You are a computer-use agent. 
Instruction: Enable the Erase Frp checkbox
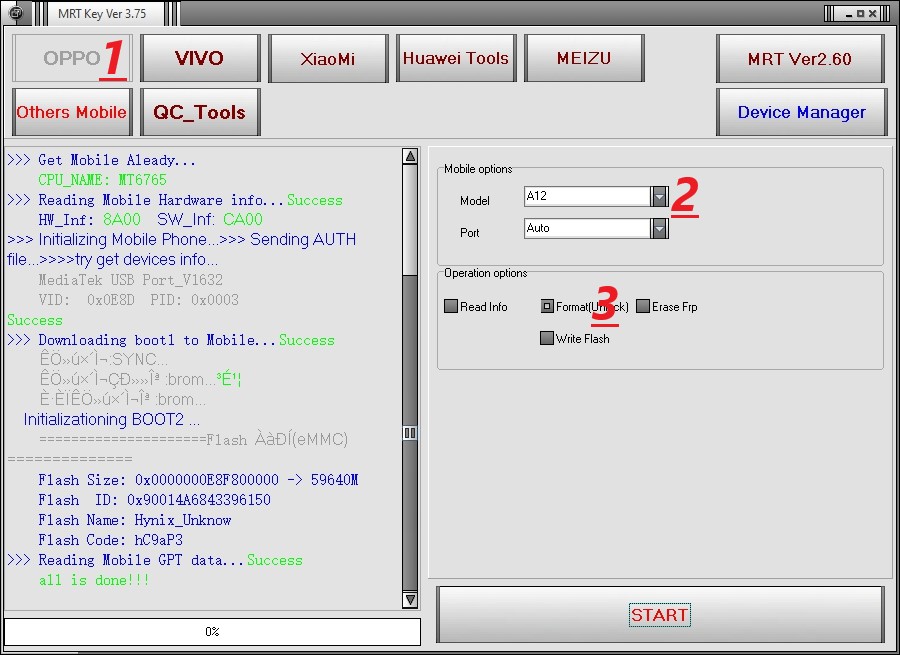[643, 306]
